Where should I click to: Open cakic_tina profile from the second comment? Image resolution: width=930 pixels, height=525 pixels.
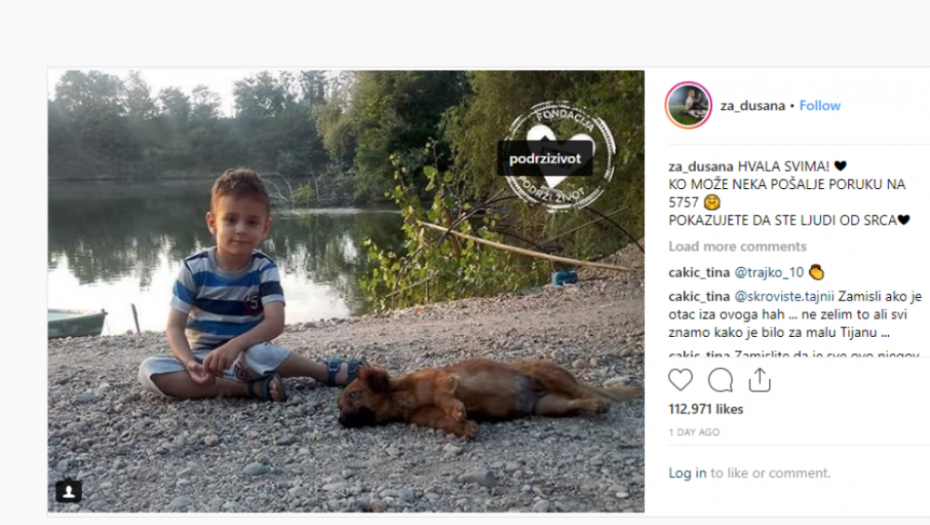click(x=699, y=297)
